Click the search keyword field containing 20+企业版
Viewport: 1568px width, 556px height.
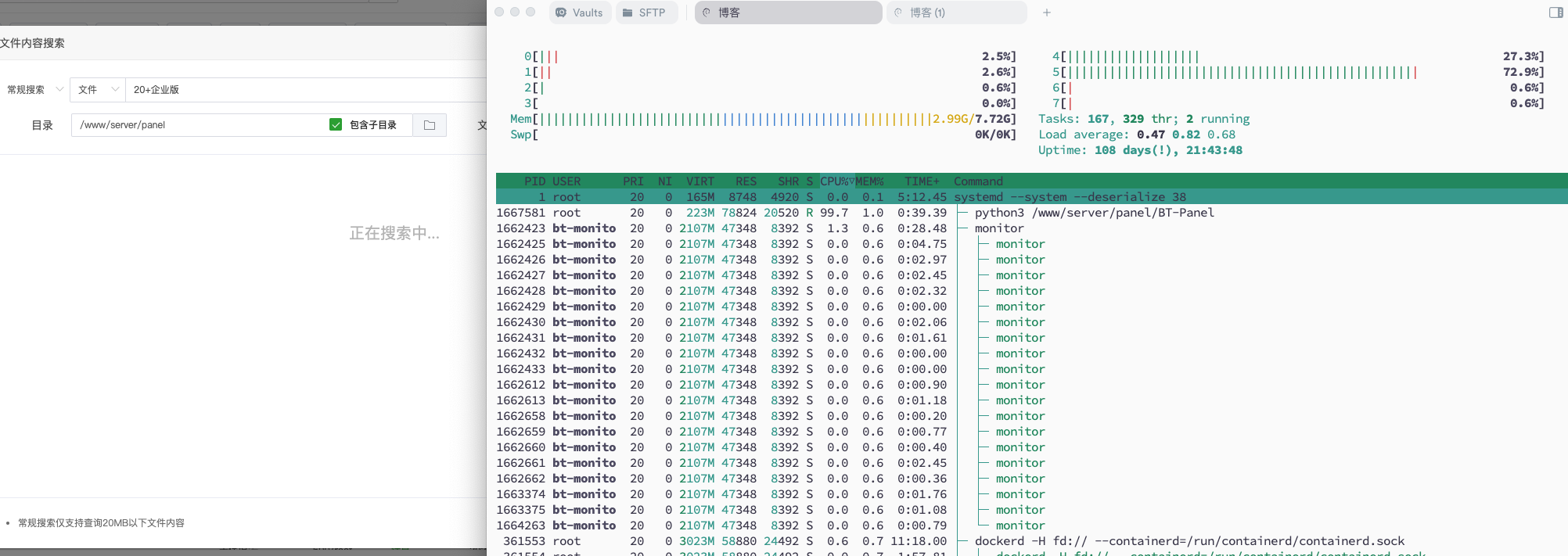click(x=305, y=90)
